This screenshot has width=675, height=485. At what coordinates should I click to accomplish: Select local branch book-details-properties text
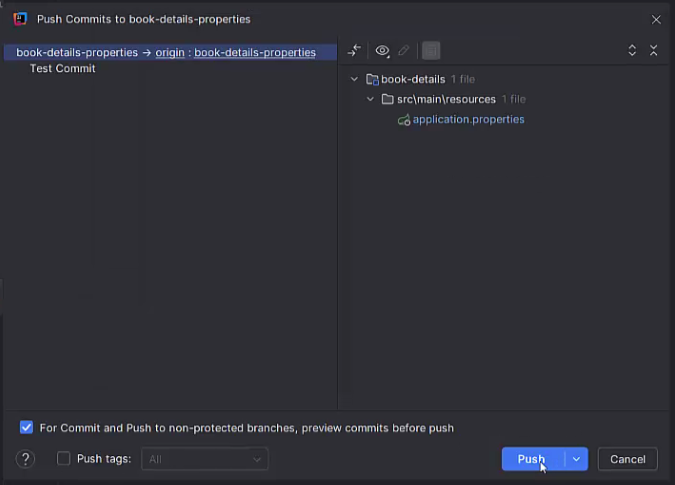pyautogui.click(x=77, y=53)
